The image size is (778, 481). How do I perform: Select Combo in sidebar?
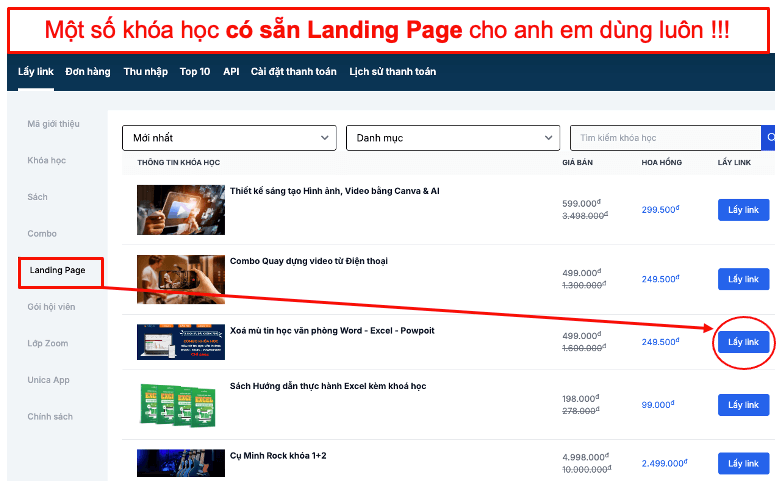(42, 233)
